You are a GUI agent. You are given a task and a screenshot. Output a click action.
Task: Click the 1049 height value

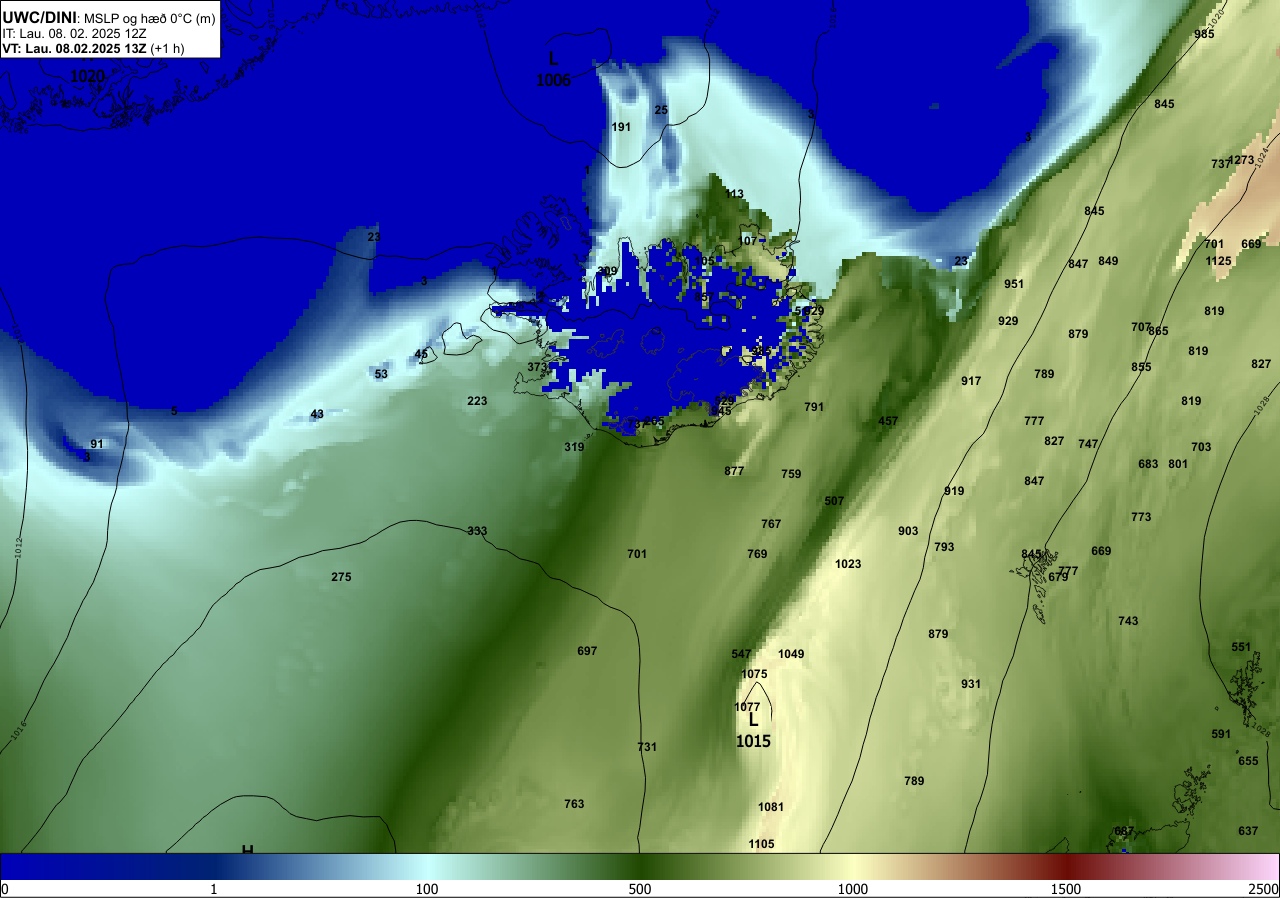791,654
